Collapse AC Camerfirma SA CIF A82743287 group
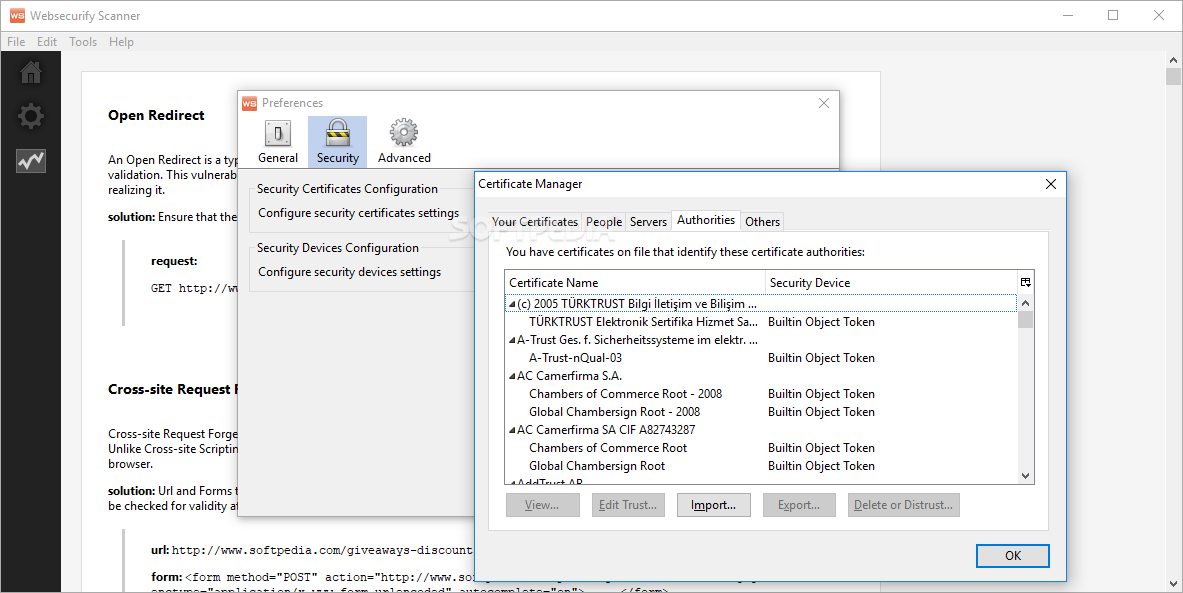This screenshot has width=1183, height=593. tap(512, 430)
